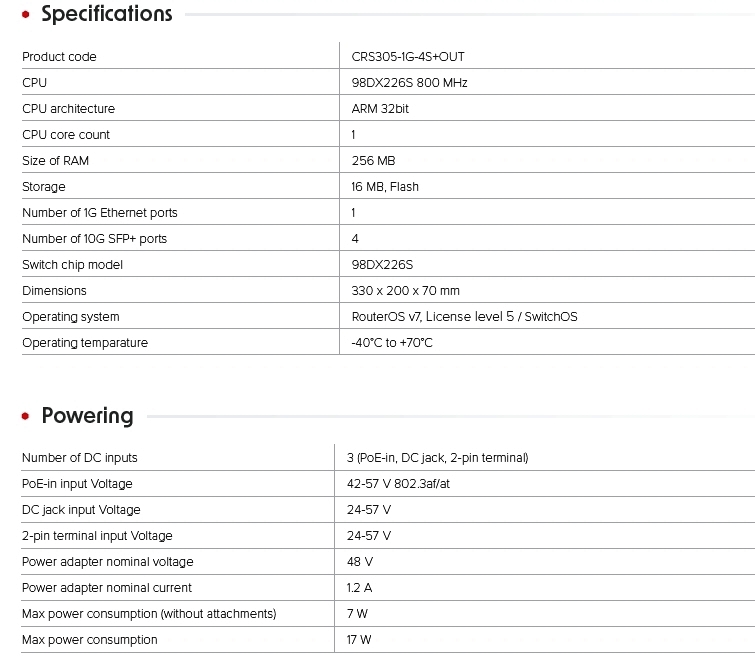Select the product code CRS305-1G-4S+OUT value

408,57
